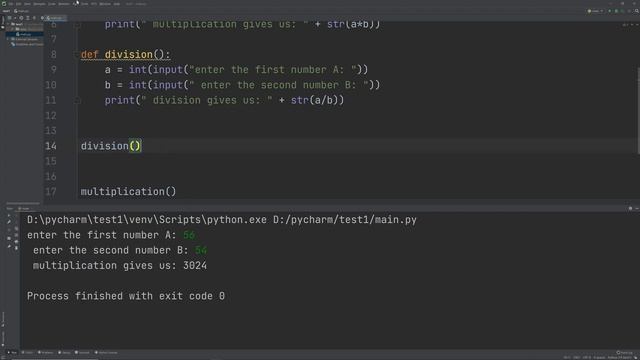Click test1 breadcrumb in navigation bar
This screenshot has height=360, width=640.
coord(6,11)
